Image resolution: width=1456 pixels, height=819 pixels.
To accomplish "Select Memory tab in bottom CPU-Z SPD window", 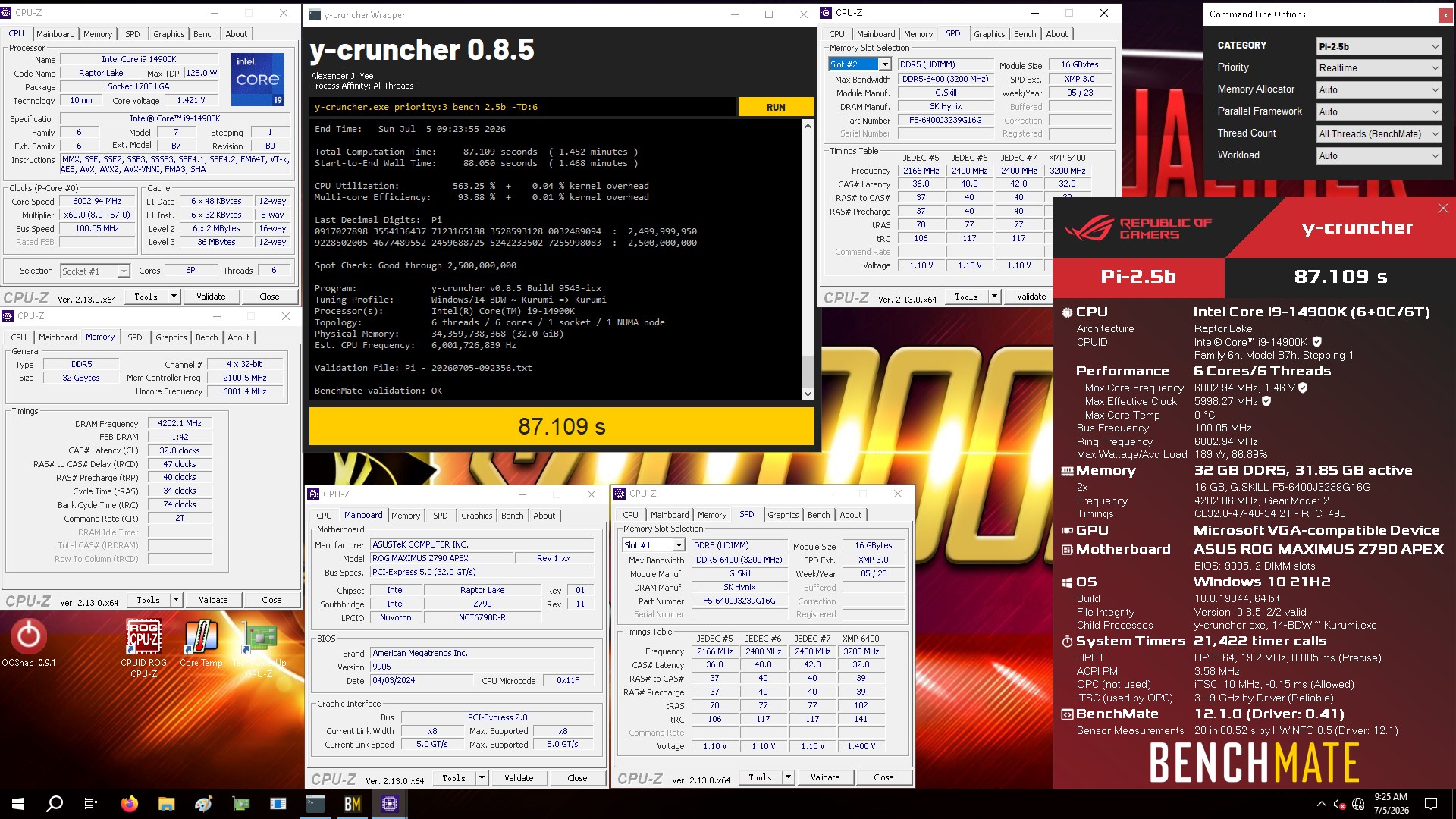I will click(x=712, y=515).
